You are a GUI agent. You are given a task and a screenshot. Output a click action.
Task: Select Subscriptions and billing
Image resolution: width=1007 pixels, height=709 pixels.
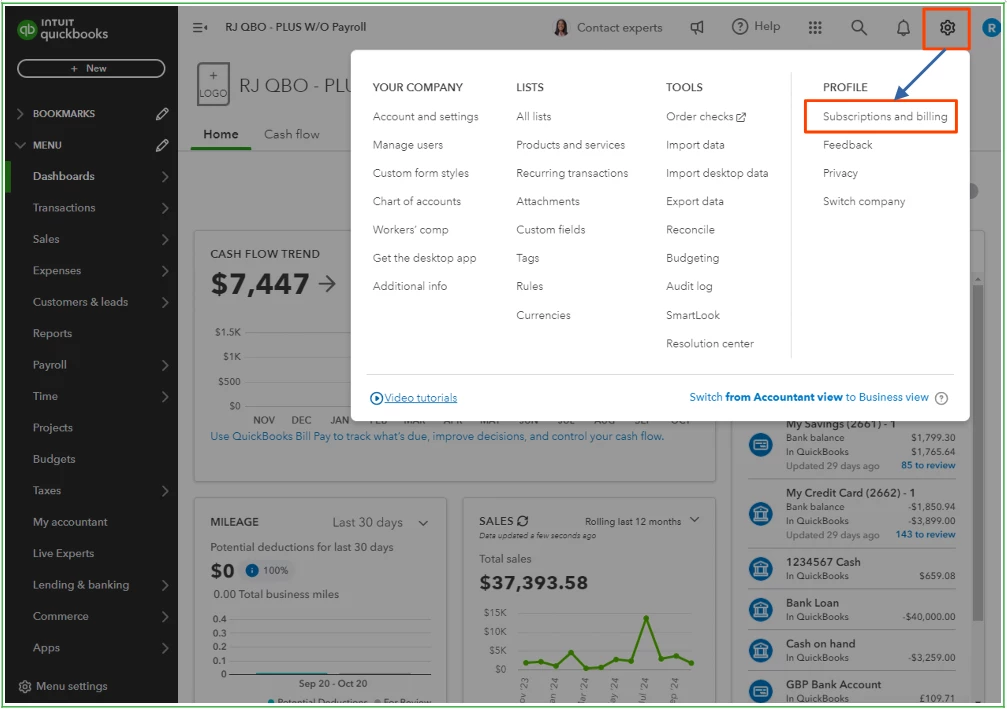[x=884, y=116]
